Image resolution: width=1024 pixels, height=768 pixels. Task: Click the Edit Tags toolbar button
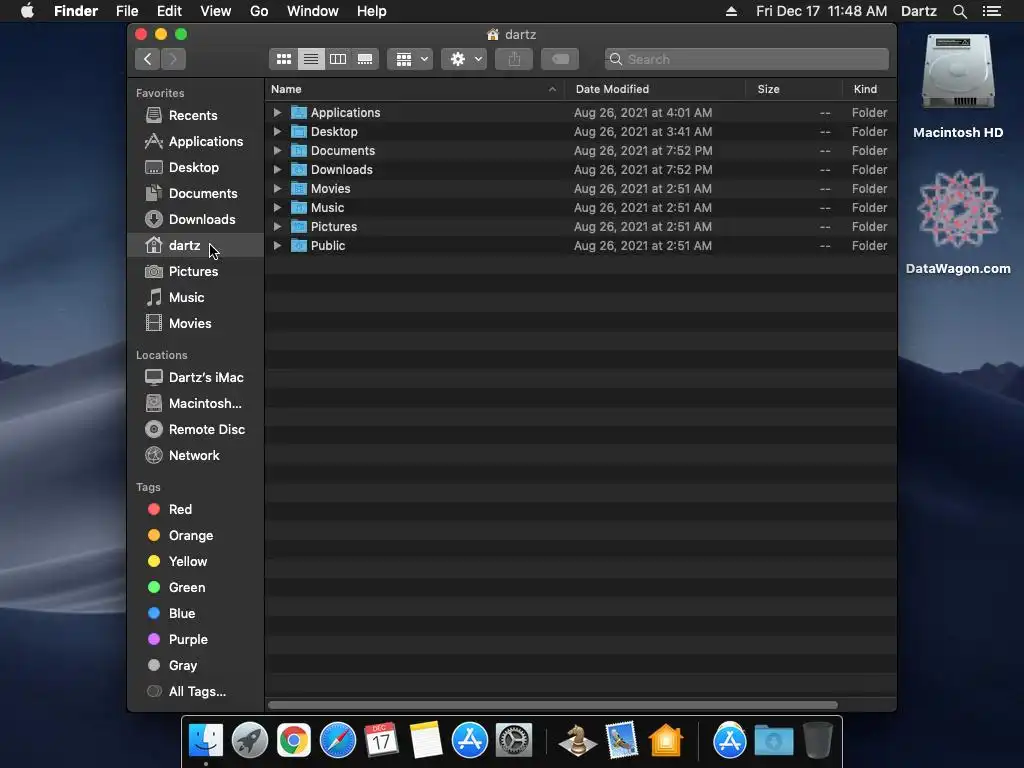click(560, 59)
